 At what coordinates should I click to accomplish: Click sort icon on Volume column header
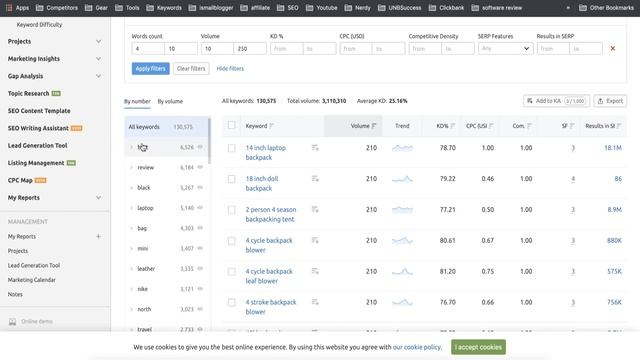(373, 126)
